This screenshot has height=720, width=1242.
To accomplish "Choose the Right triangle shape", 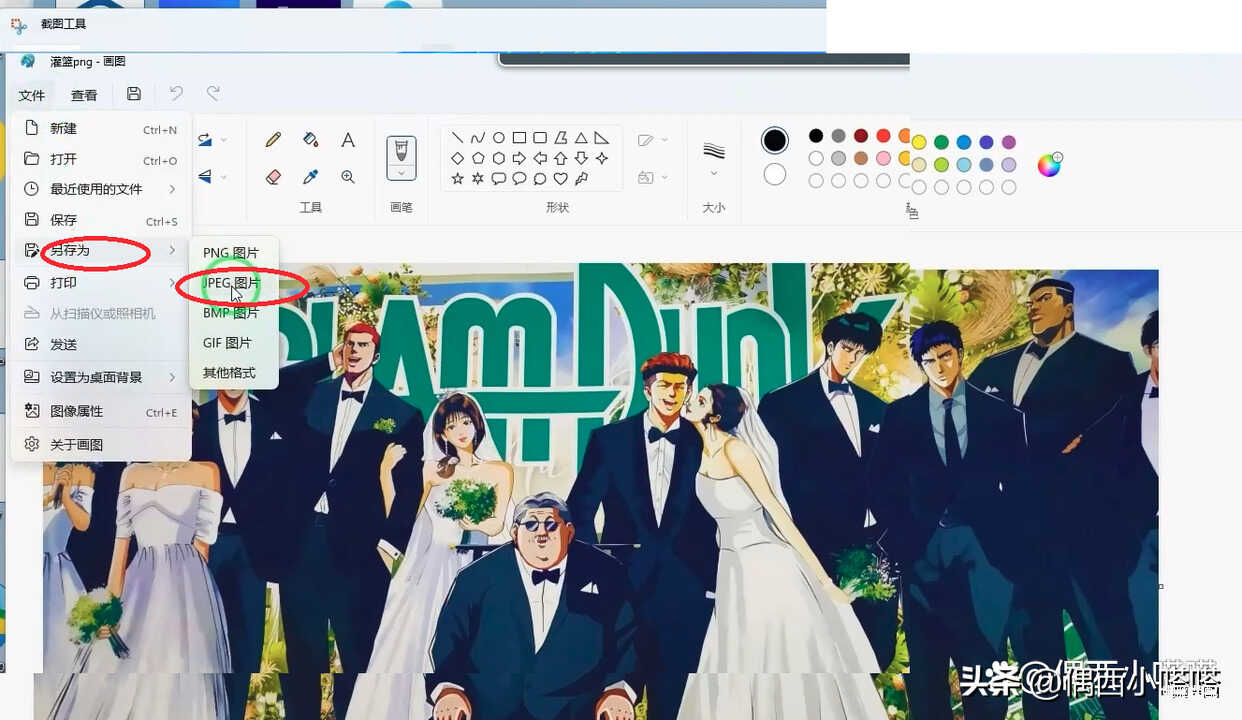I will tap(601, 138).
